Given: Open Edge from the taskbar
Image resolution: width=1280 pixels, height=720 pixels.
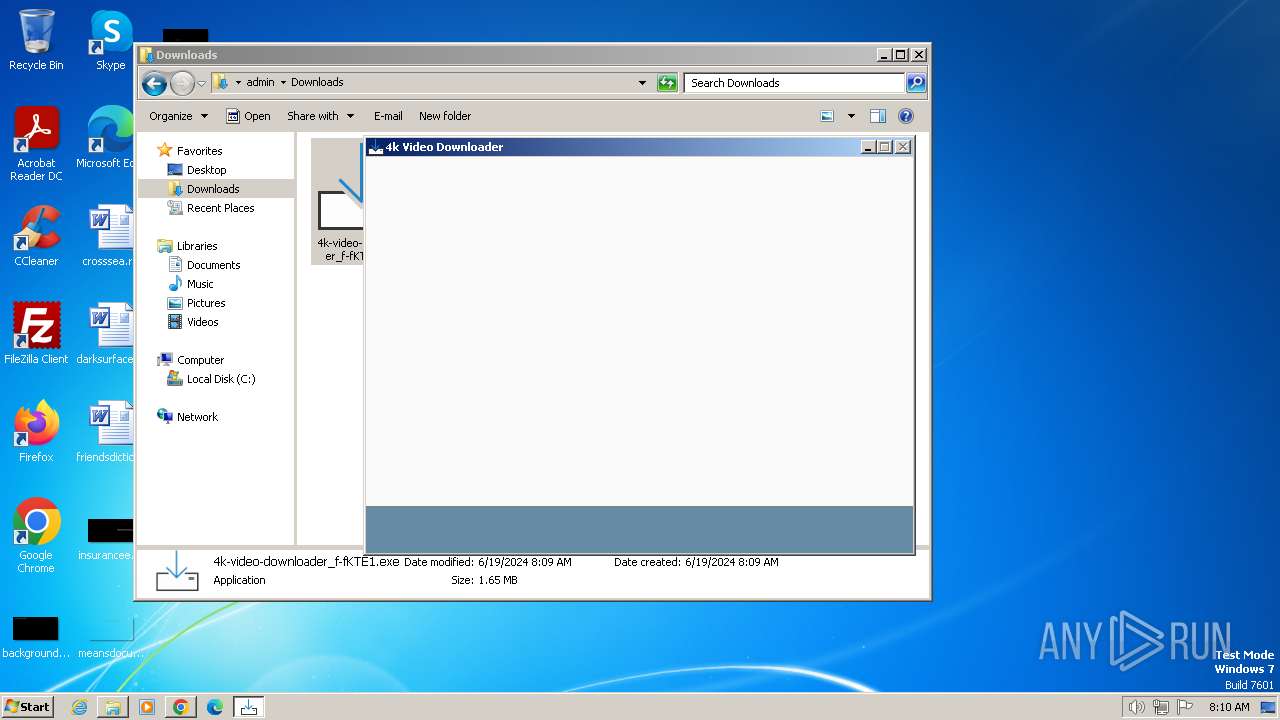Looking at the screenshot, I should pos(215,707).
